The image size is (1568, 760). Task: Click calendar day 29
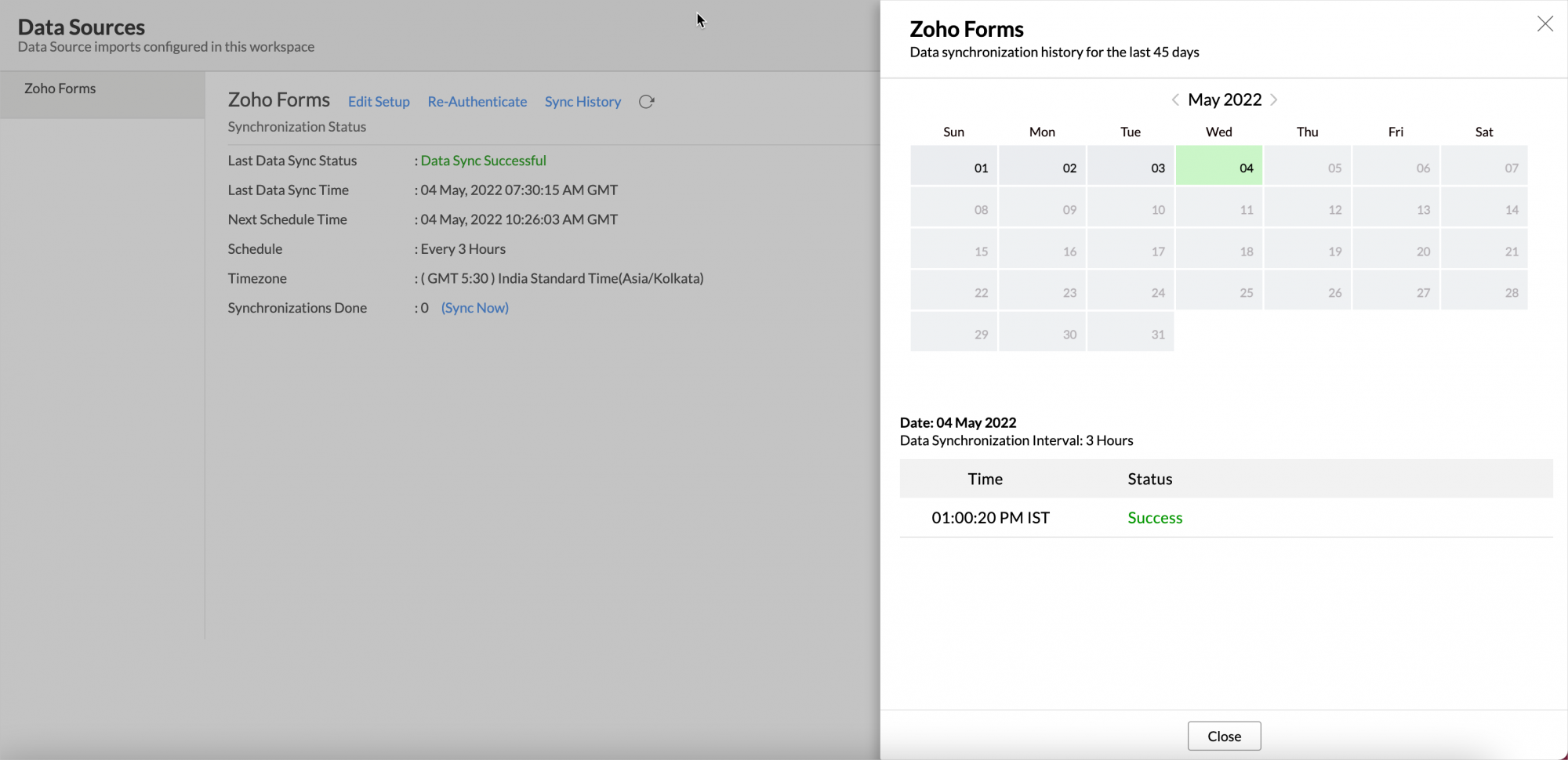click(953, 332)
